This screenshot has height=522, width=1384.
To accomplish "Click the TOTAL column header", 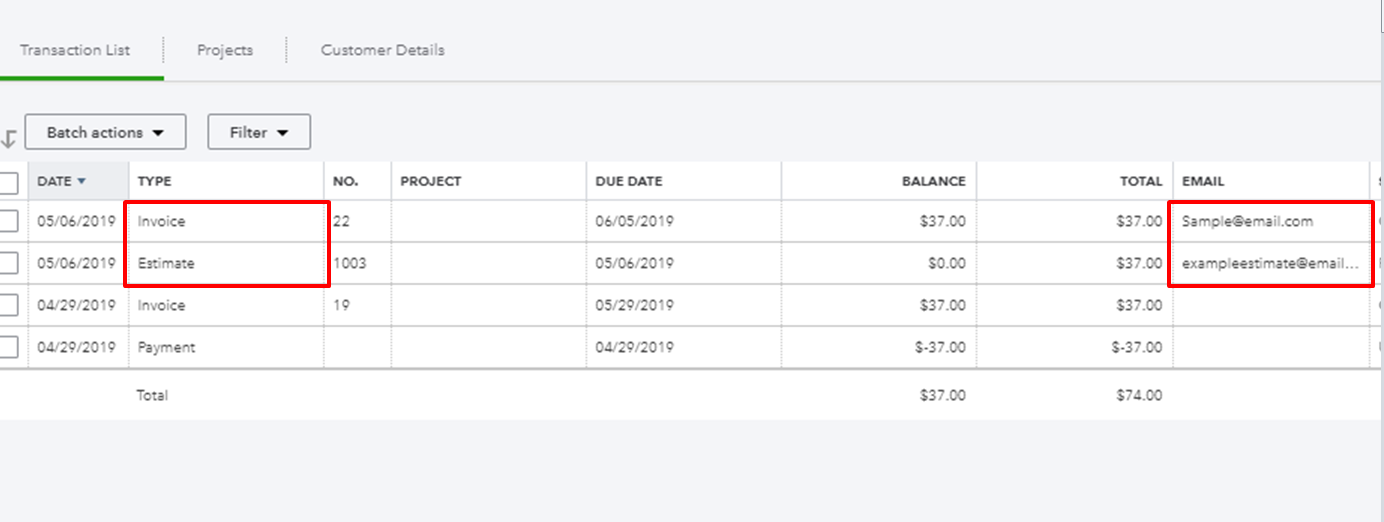I will 1140,182.
